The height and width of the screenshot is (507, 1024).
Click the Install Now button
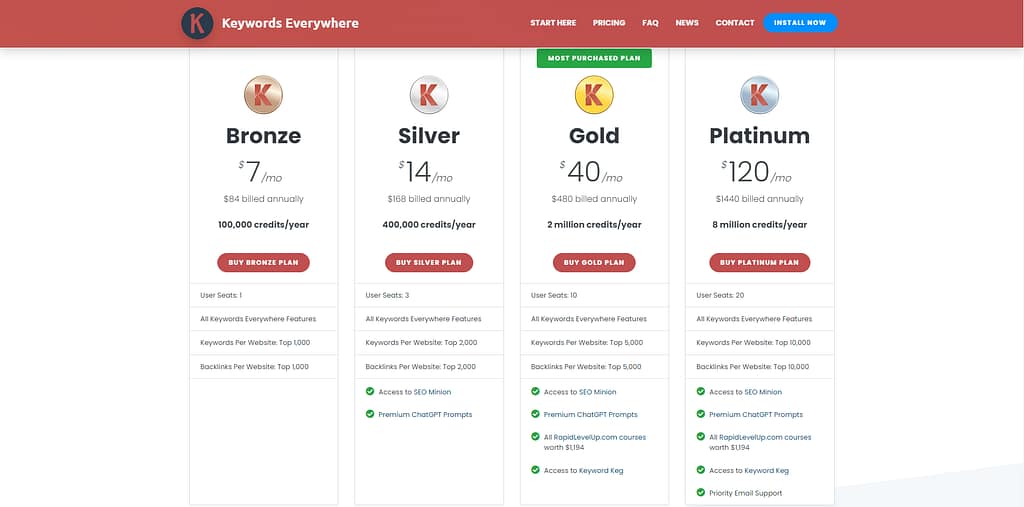[x=800, y=23]
